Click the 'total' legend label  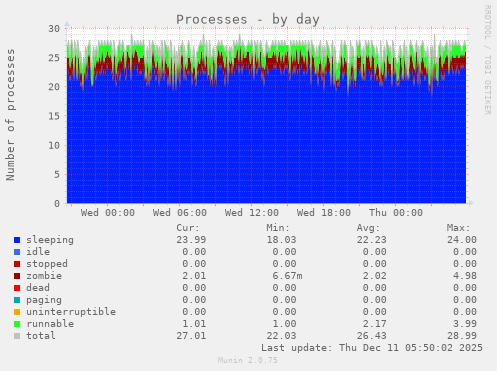tap(41, 336)
